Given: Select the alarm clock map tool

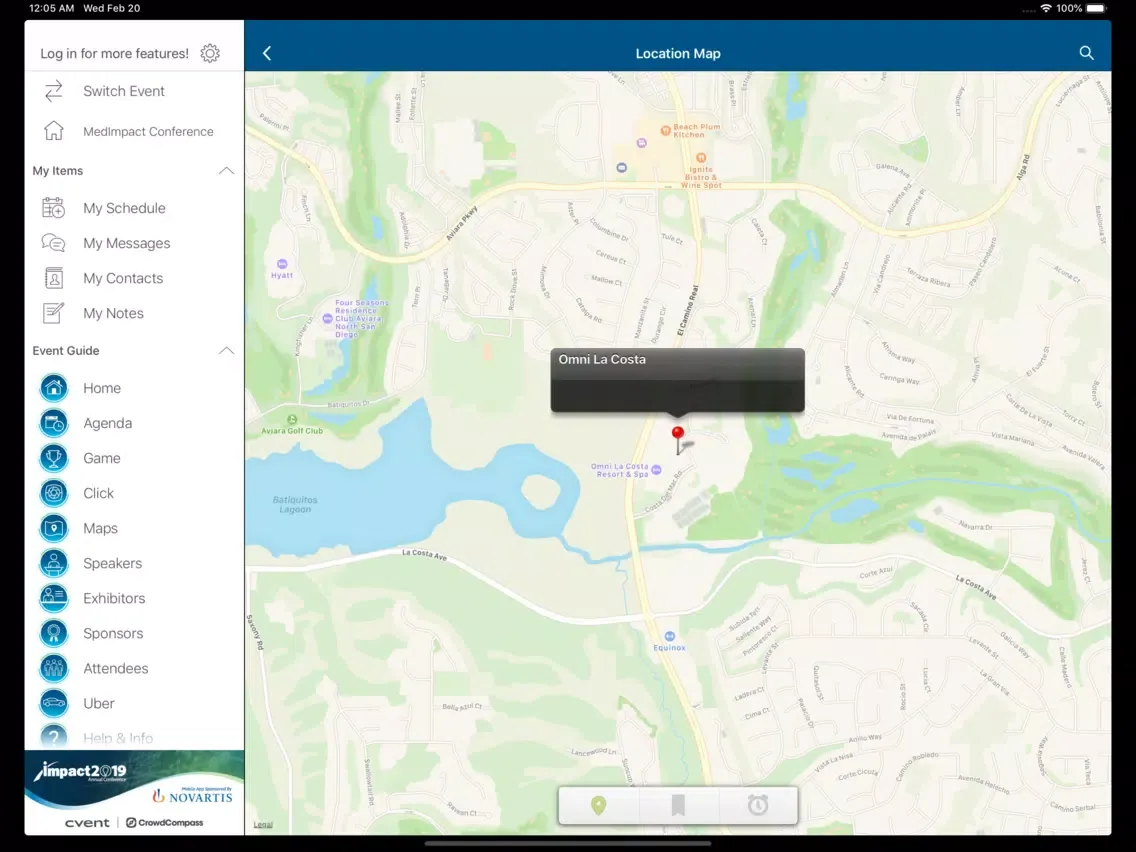Looking at the screenshot, I should 758,805.
